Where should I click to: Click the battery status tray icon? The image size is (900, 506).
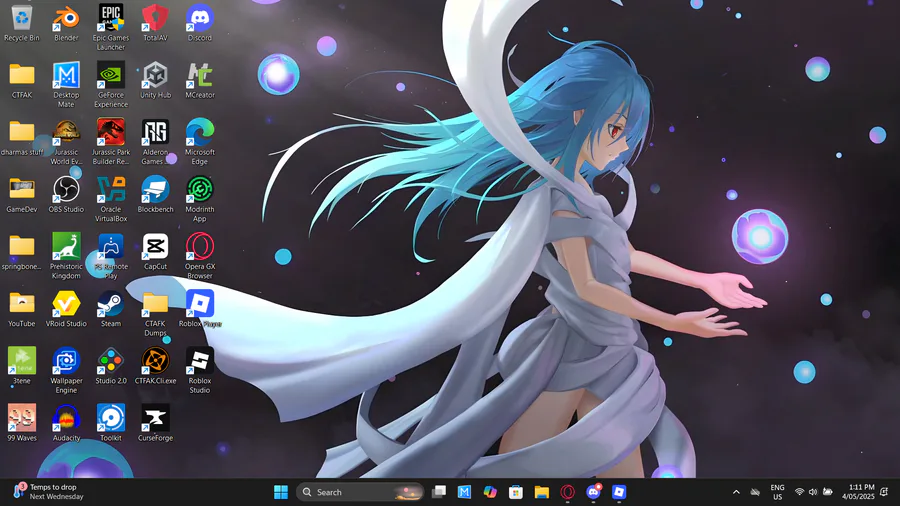click(828, 492)
